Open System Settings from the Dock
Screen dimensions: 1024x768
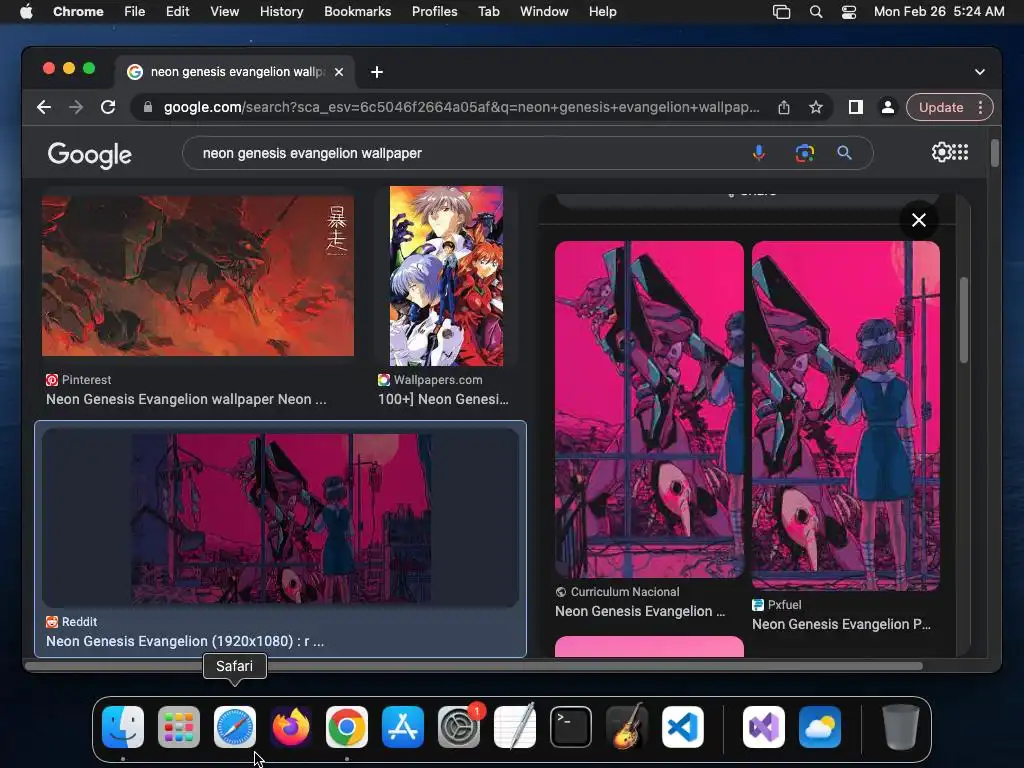pos(458,727)
